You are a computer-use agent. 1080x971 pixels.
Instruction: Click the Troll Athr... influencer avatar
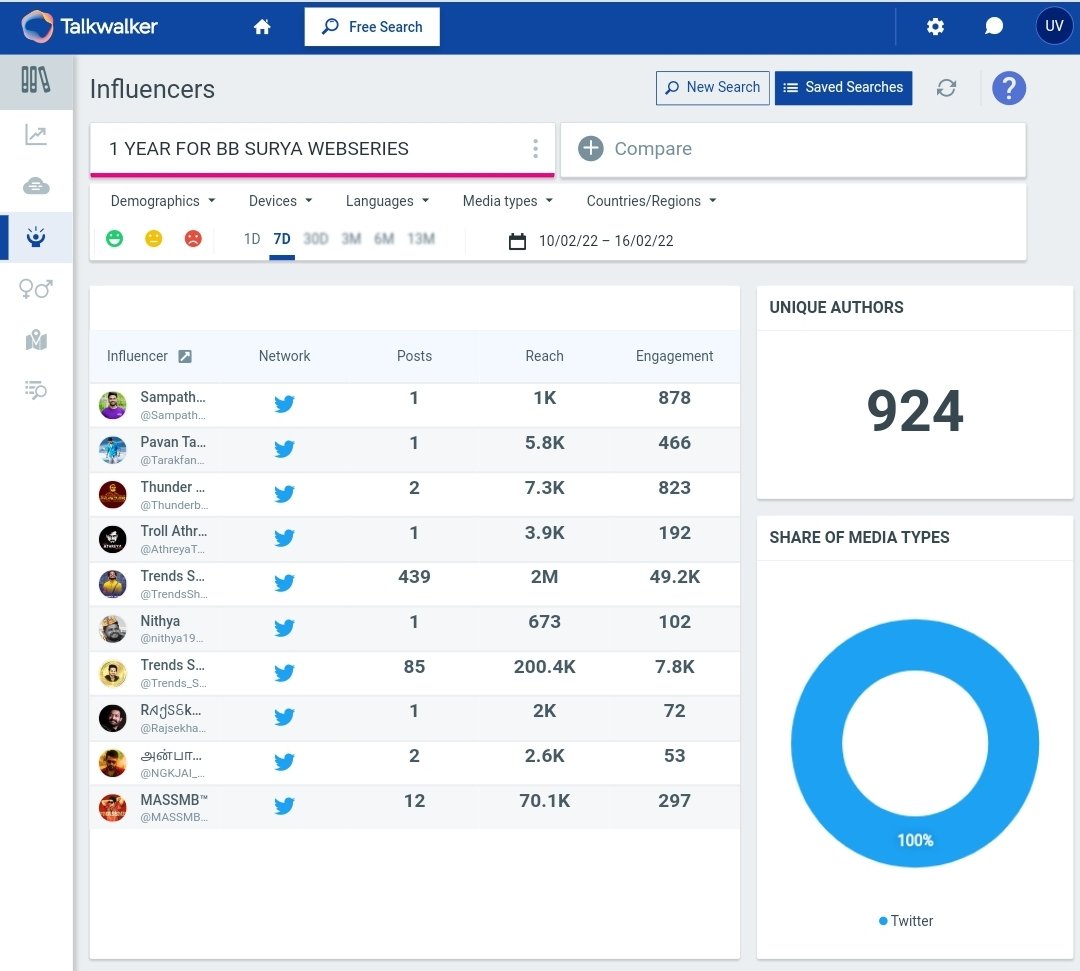(x=113, y=539)
